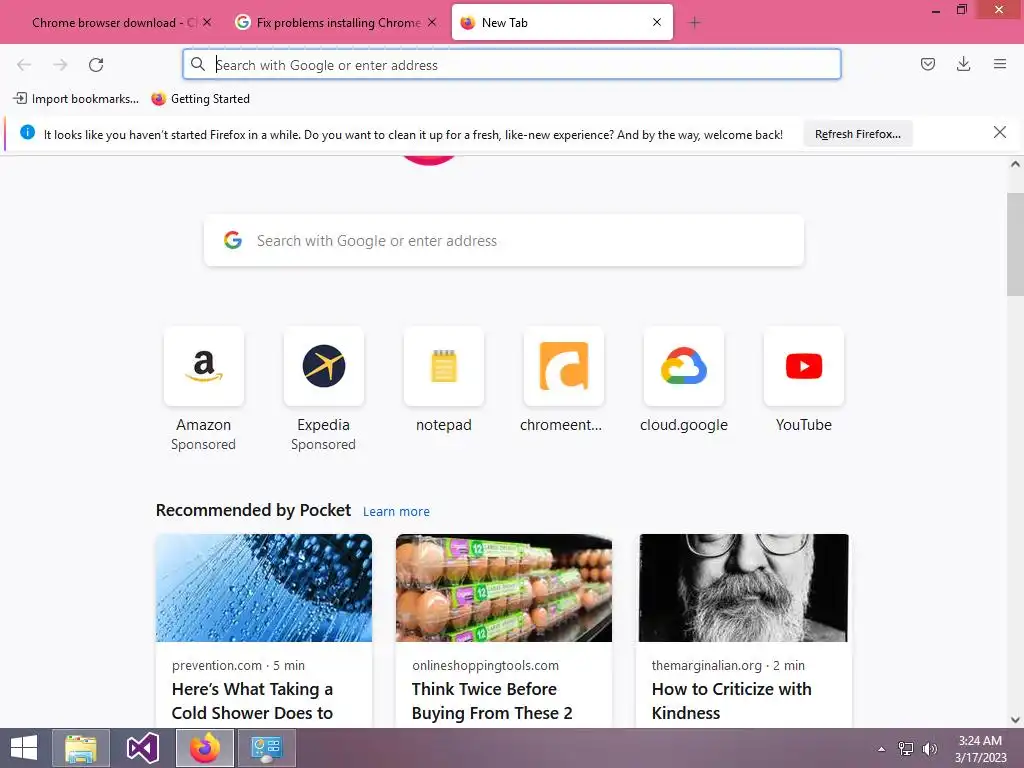Click the scrollbar up arrow
Image resolution: width=1024 pixels, height=768 pixels.
pos(1015,164)
